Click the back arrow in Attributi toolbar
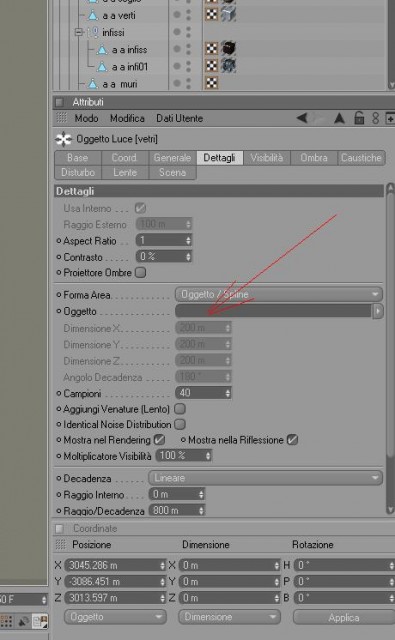This screenshot has width=395, height=640. 302,118
